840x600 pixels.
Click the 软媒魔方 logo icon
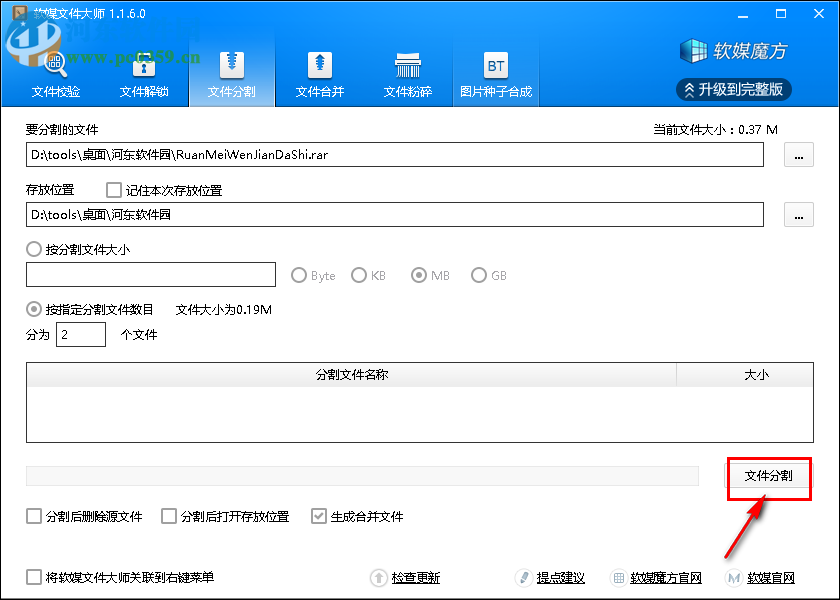click(x=694, y=50)
